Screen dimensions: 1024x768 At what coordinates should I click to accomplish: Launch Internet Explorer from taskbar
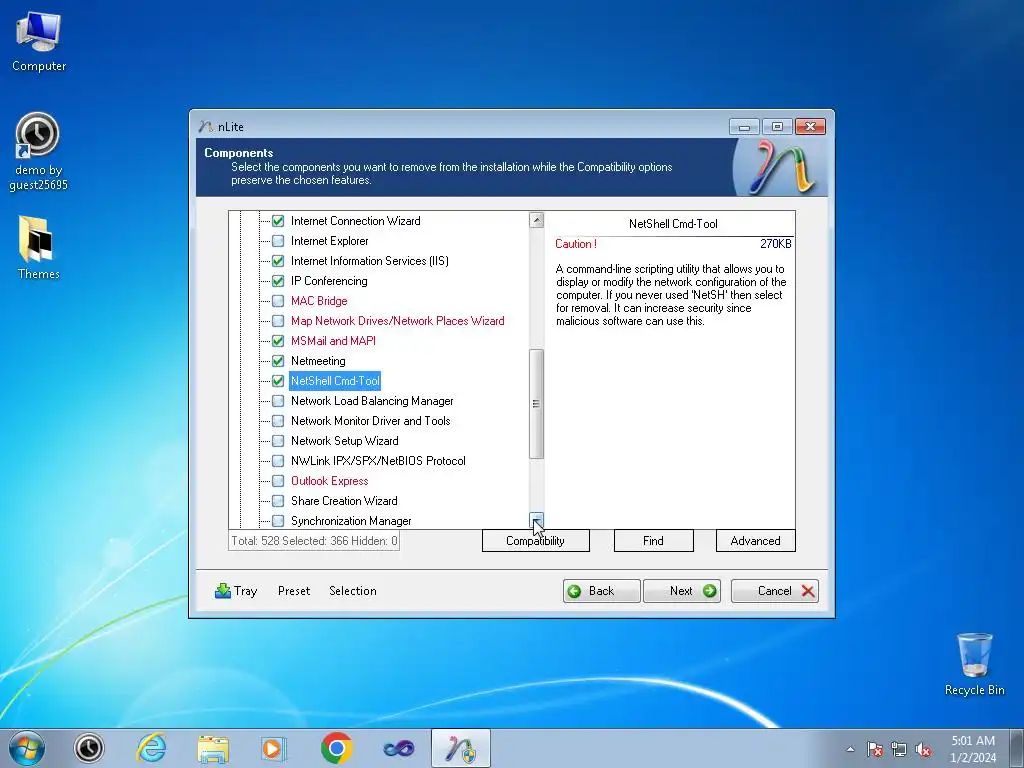[x=151, y=748]
